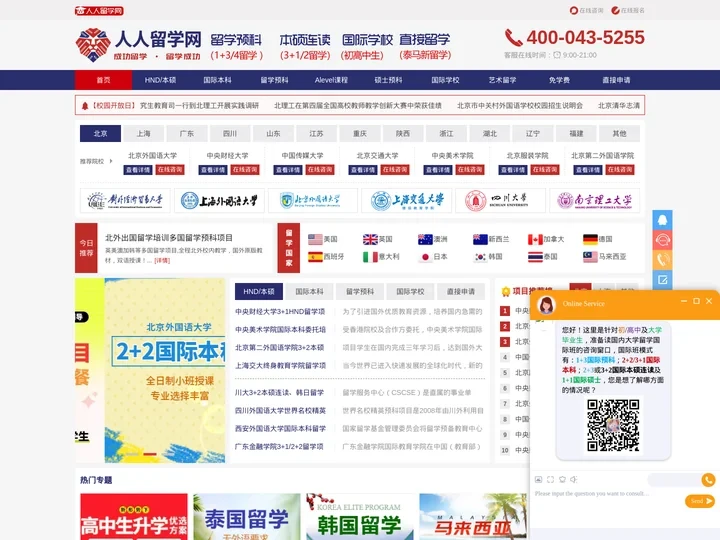
Task: Open 艺术留学 in the navigation bar
Action: (502, 80)
